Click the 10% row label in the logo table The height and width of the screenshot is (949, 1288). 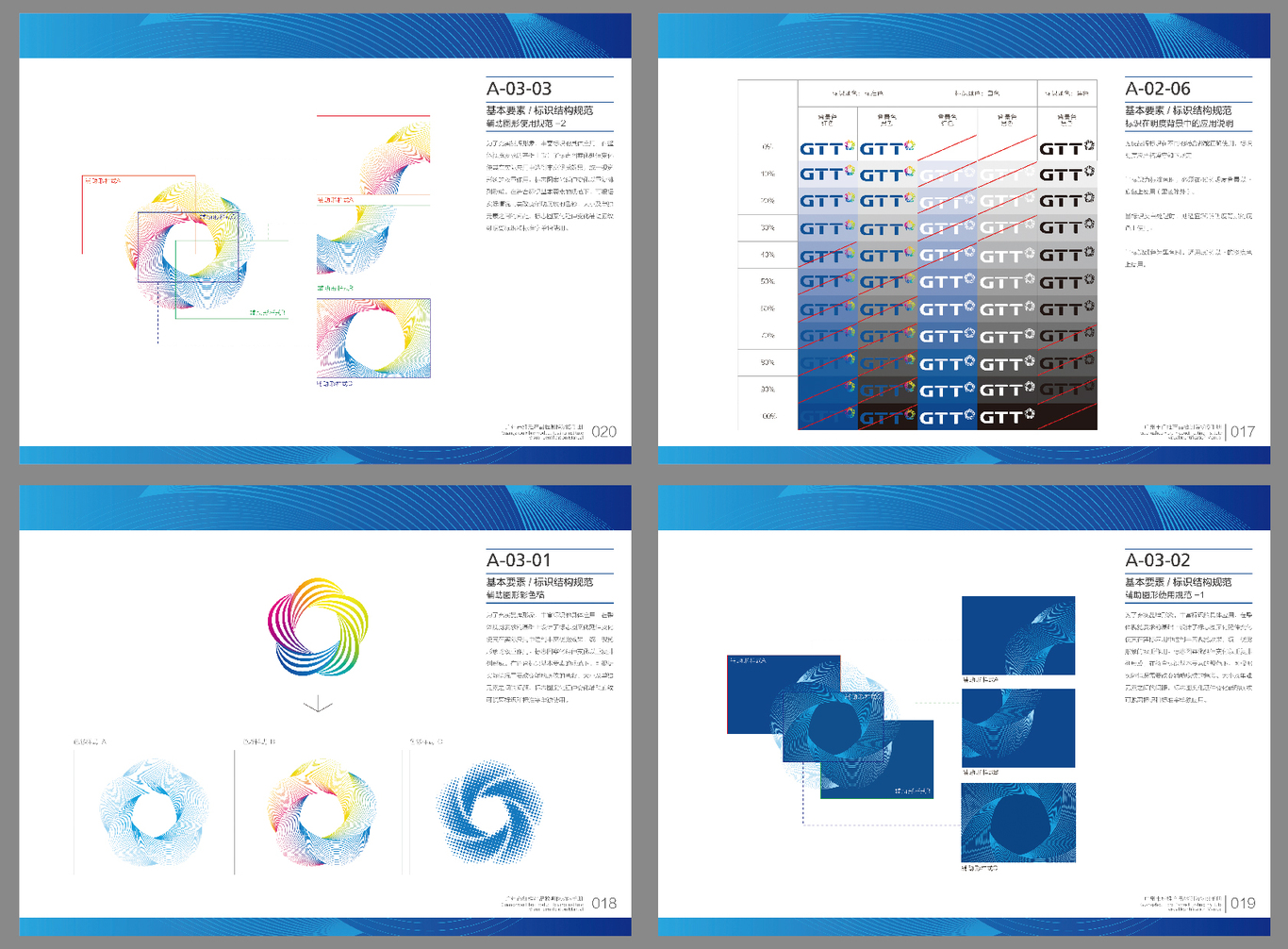pos(768,174)
